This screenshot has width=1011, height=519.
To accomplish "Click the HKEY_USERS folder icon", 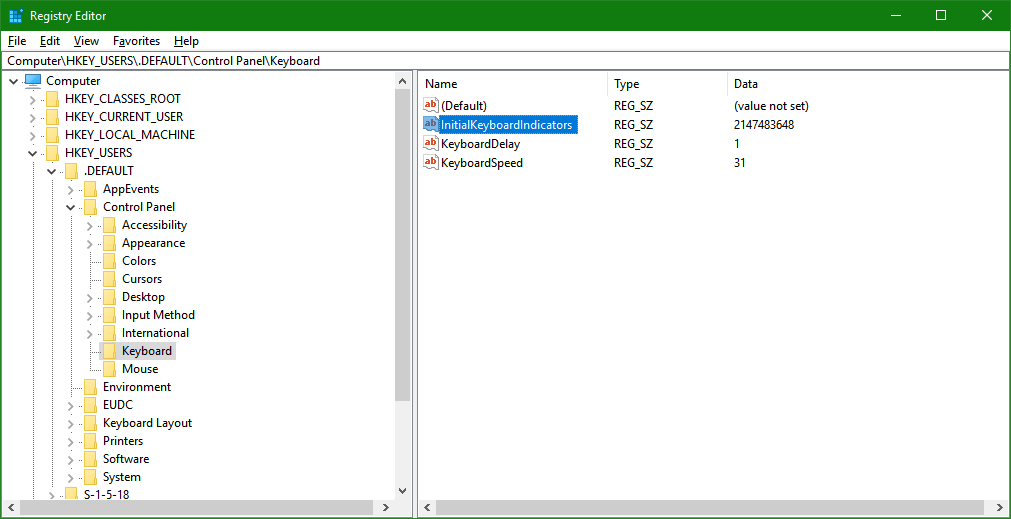I will pyautogui.click(x=53, y=153).
